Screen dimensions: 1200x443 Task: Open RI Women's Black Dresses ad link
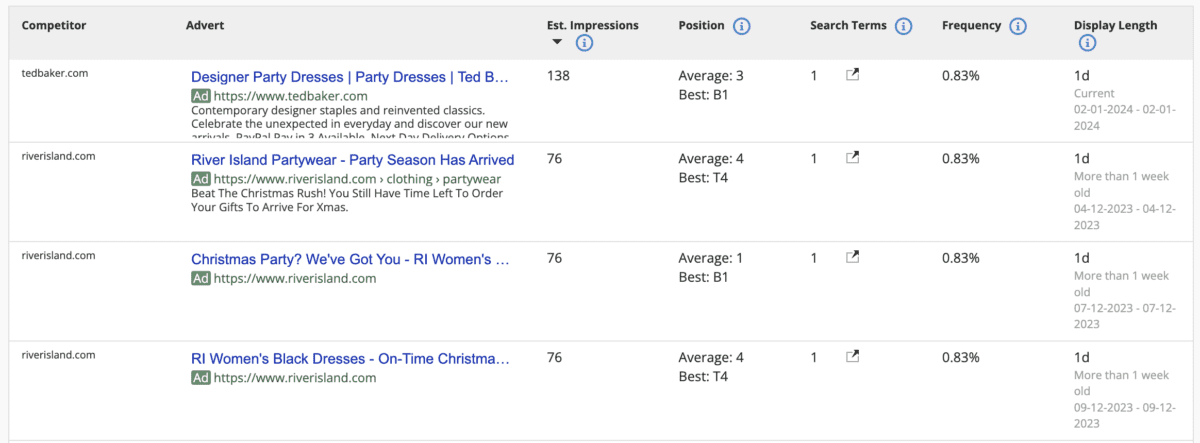point(350,358)
